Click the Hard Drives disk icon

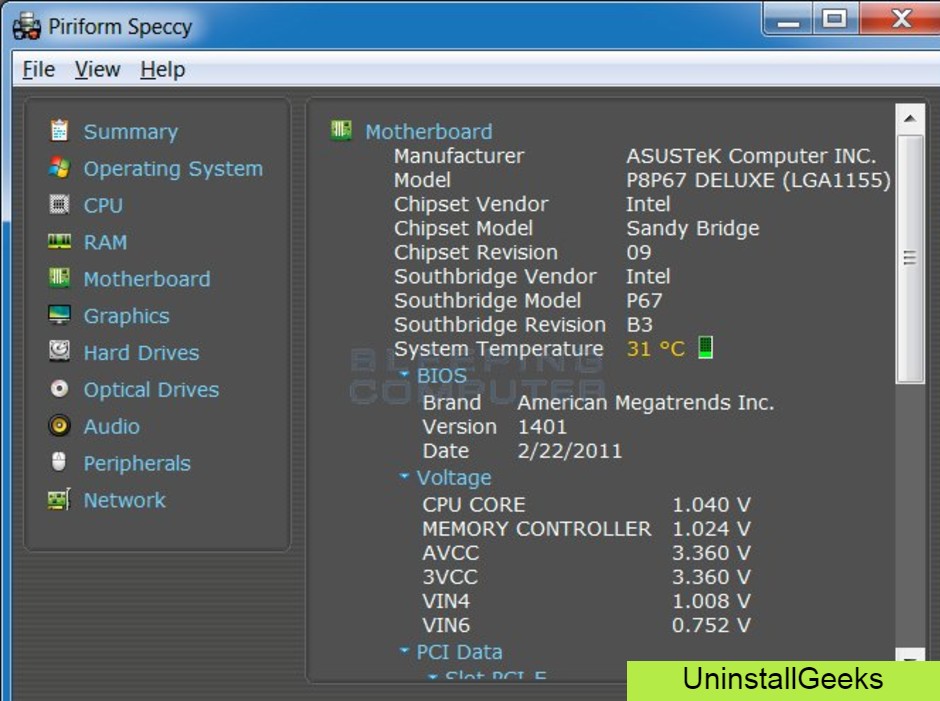pos(59,351)
